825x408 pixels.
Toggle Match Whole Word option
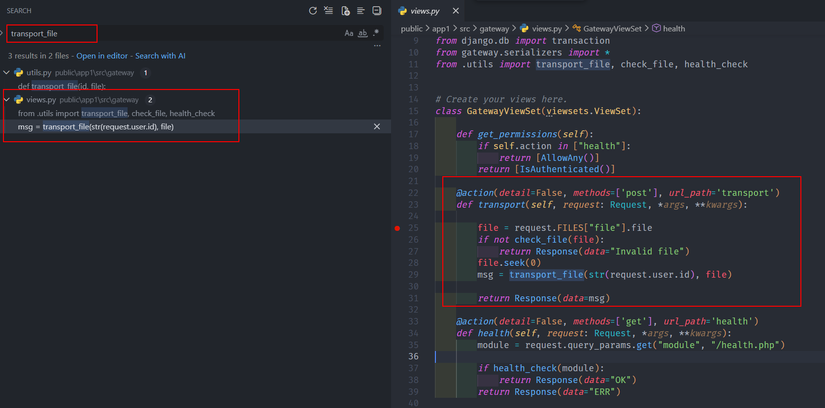coord(362,33)
